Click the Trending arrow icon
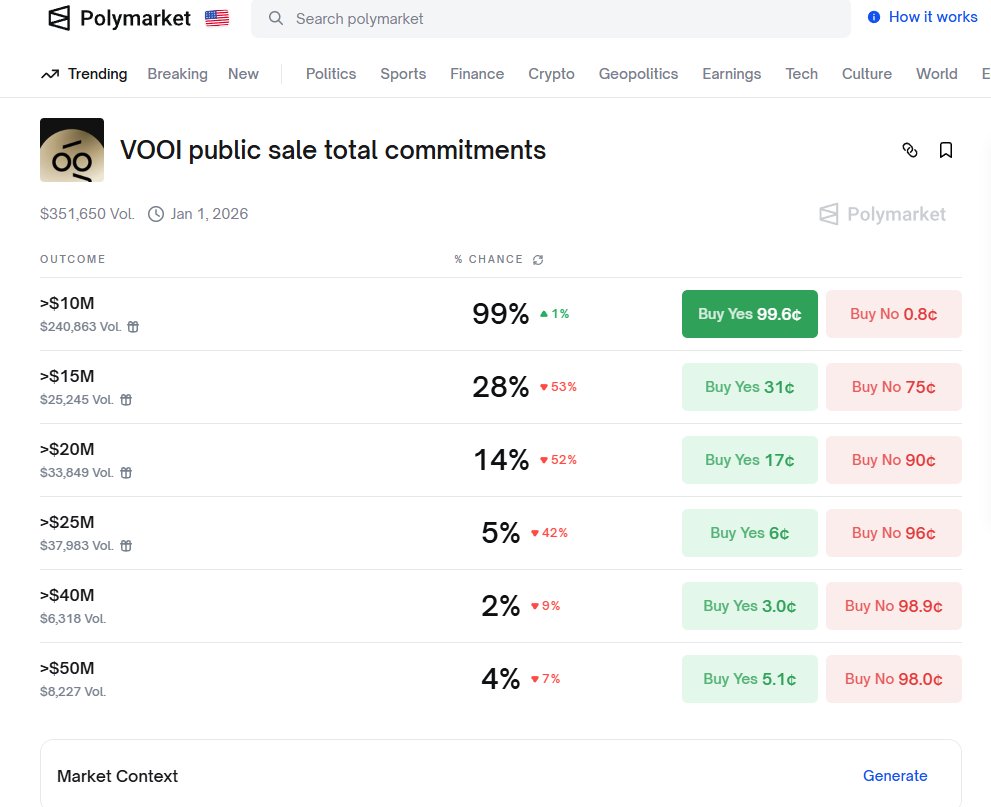The image size is (991, 807). (50, 75)
